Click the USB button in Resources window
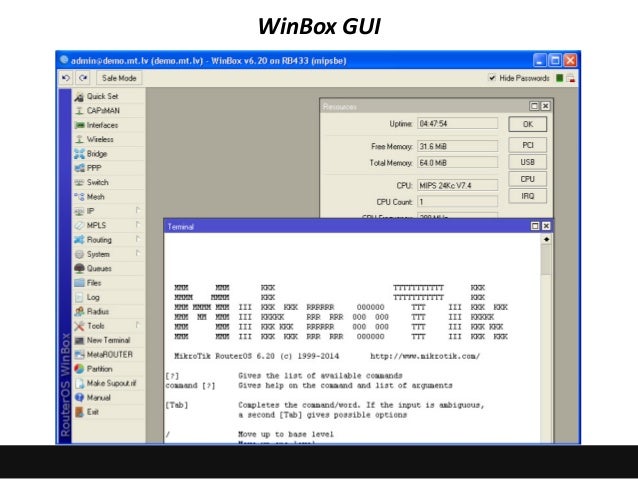Viewport: 638px width, 479px height. coord(527,162)
